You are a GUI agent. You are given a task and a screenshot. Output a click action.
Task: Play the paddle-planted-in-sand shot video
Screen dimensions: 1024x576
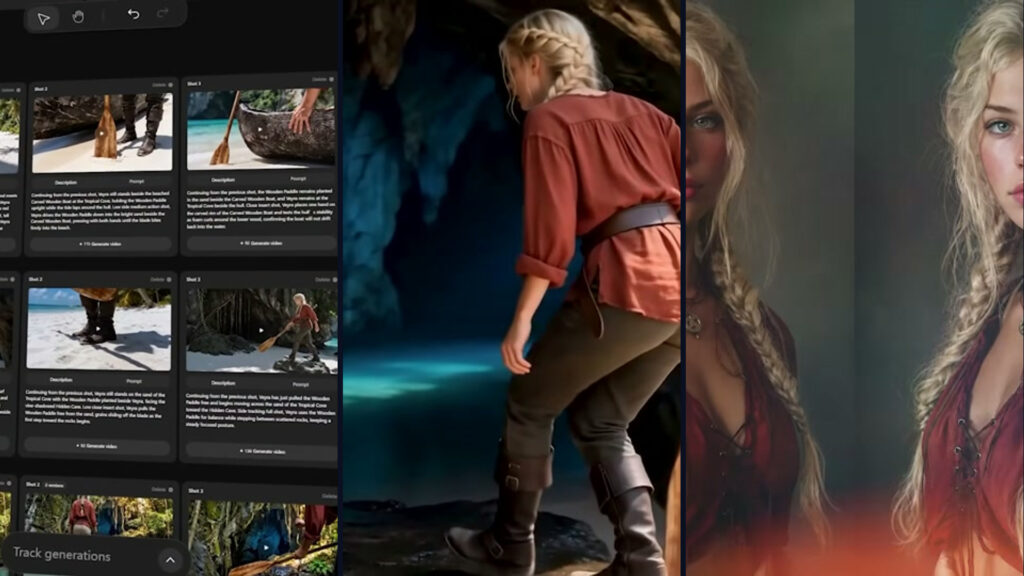102,133
